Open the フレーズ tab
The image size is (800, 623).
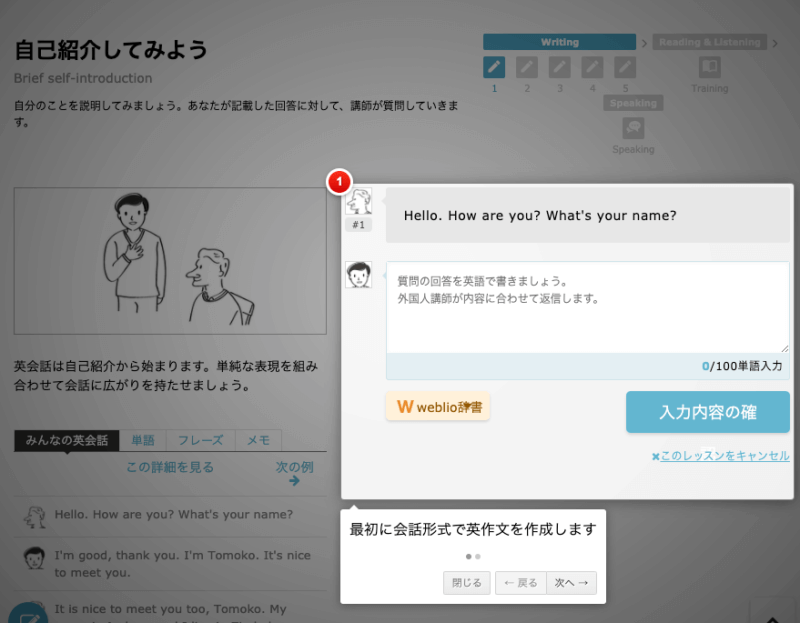pos(199,440)
